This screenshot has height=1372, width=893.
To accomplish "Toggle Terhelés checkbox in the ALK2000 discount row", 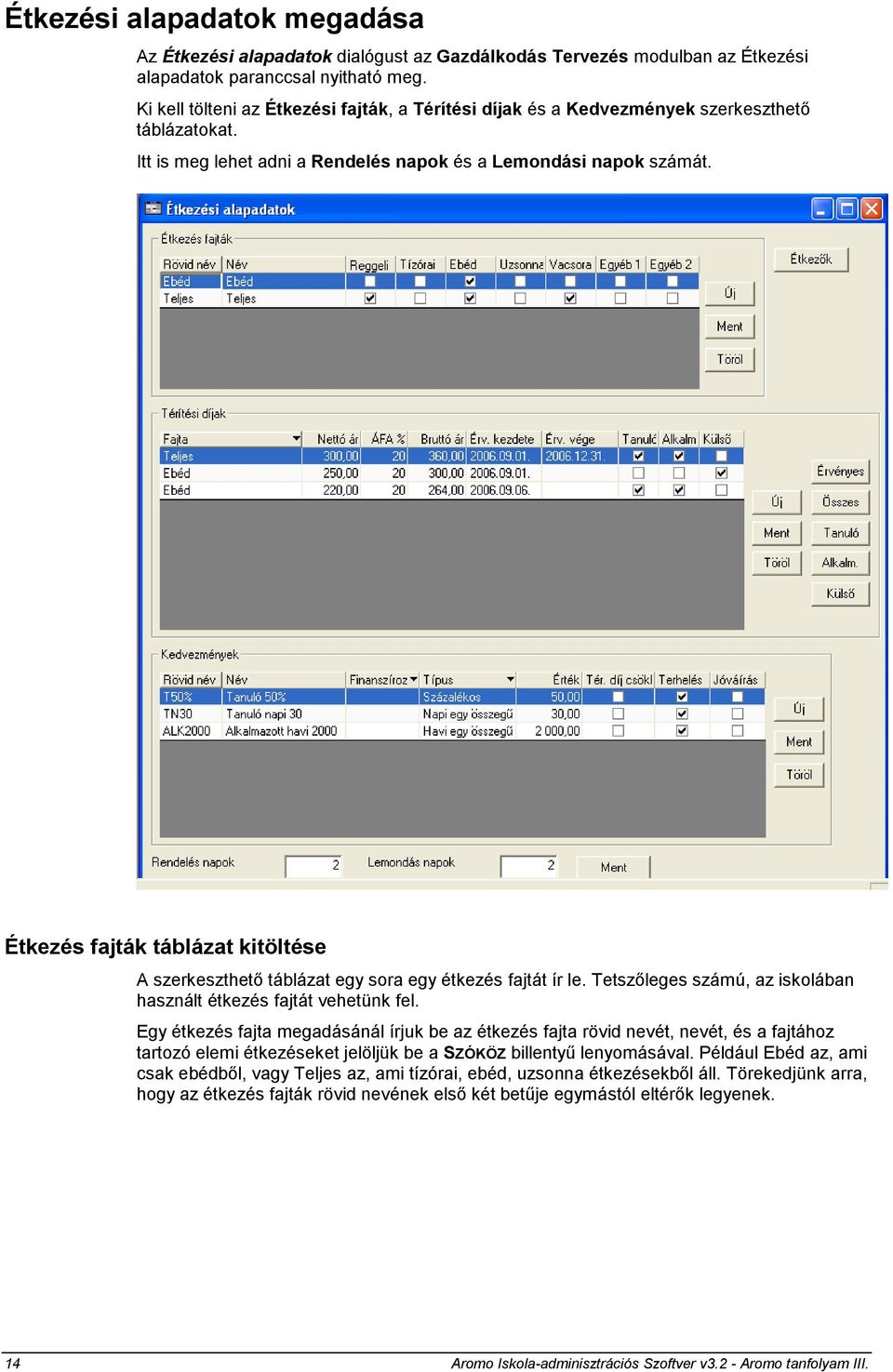I will 682,731.
